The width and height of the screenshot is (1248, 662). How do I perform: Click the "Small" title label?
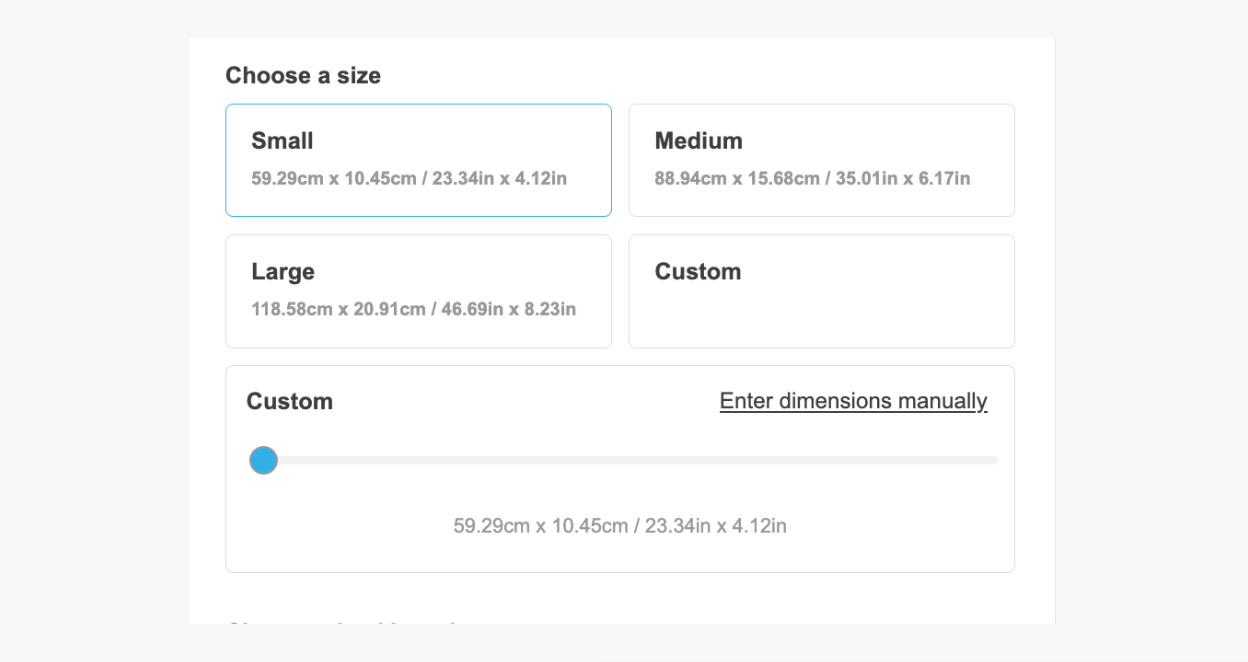pos(282,141)
